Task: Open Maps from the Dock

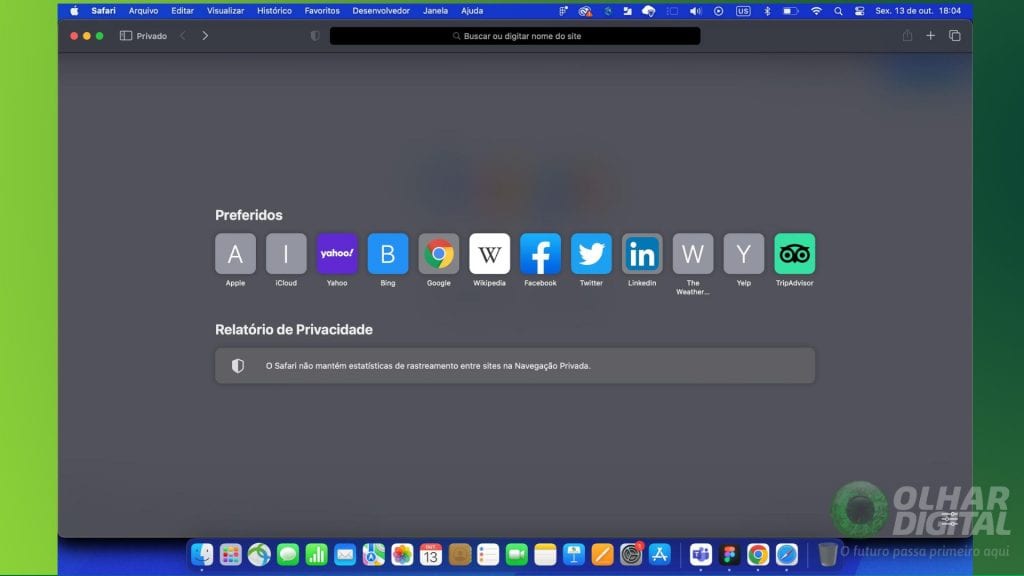Action: click(374, 554)
